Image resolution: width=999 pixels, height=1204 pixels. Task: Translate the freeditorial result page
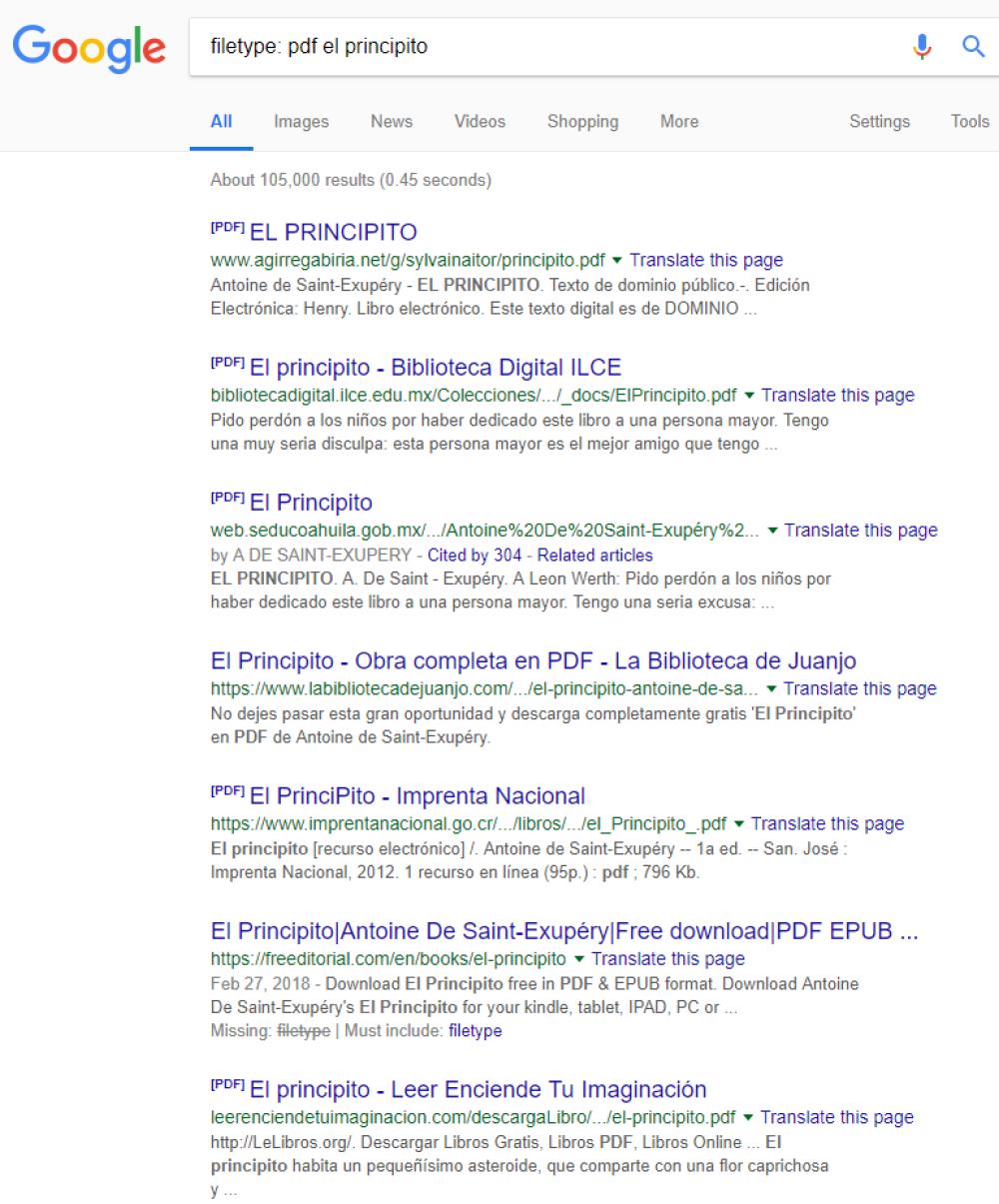668,959
